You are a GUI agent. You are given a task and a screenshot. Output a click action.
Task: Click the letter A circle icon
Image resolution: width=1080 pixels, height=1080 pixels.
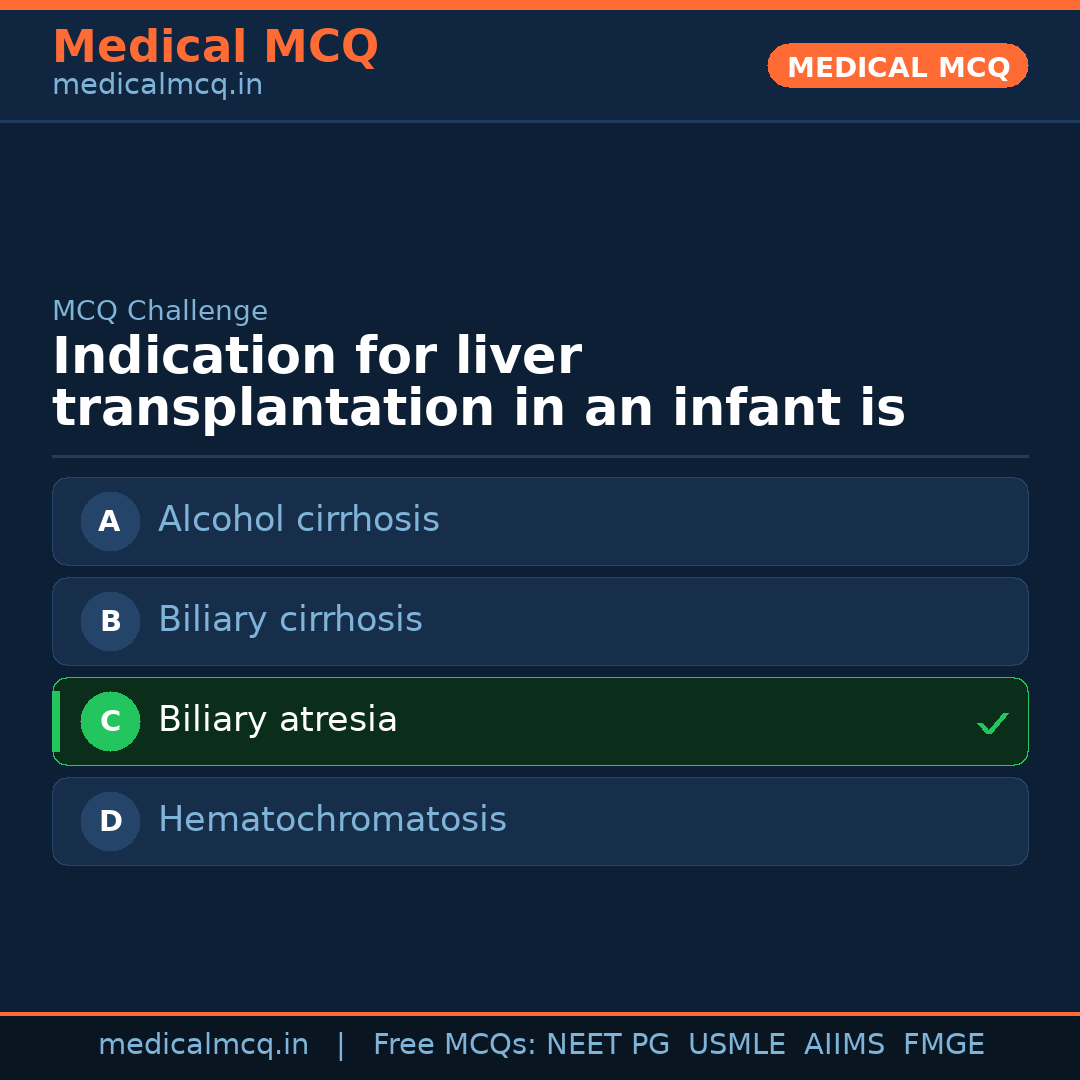[x=110, y=521]
